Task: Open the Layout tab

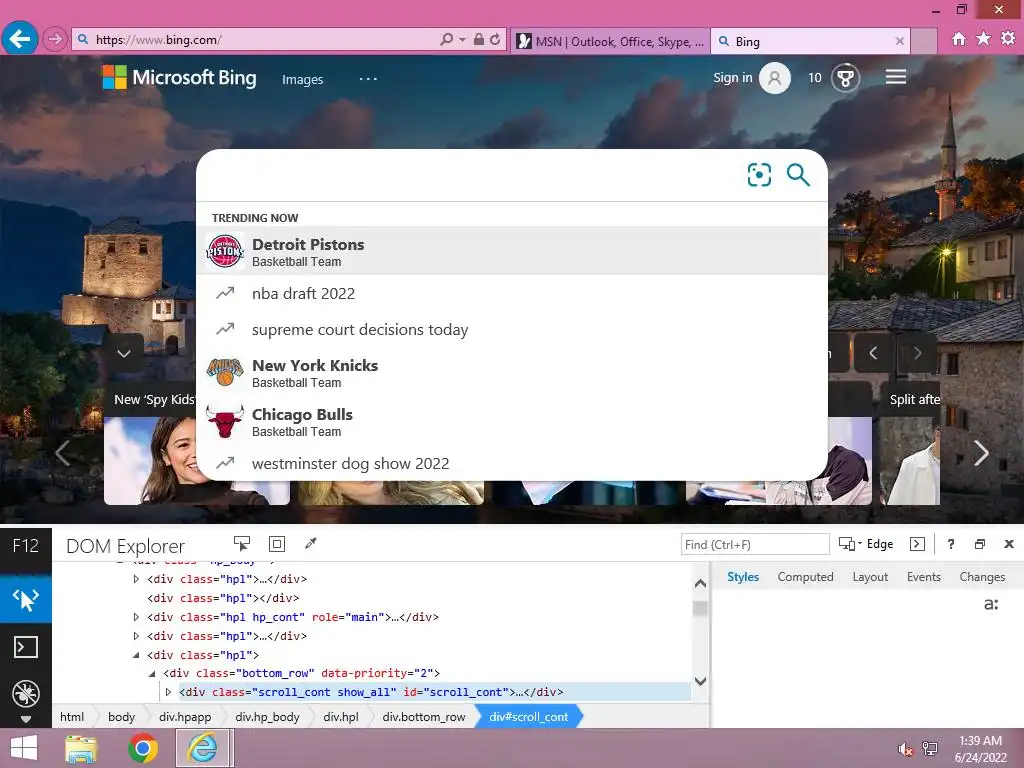Action: tap(870, 577)
